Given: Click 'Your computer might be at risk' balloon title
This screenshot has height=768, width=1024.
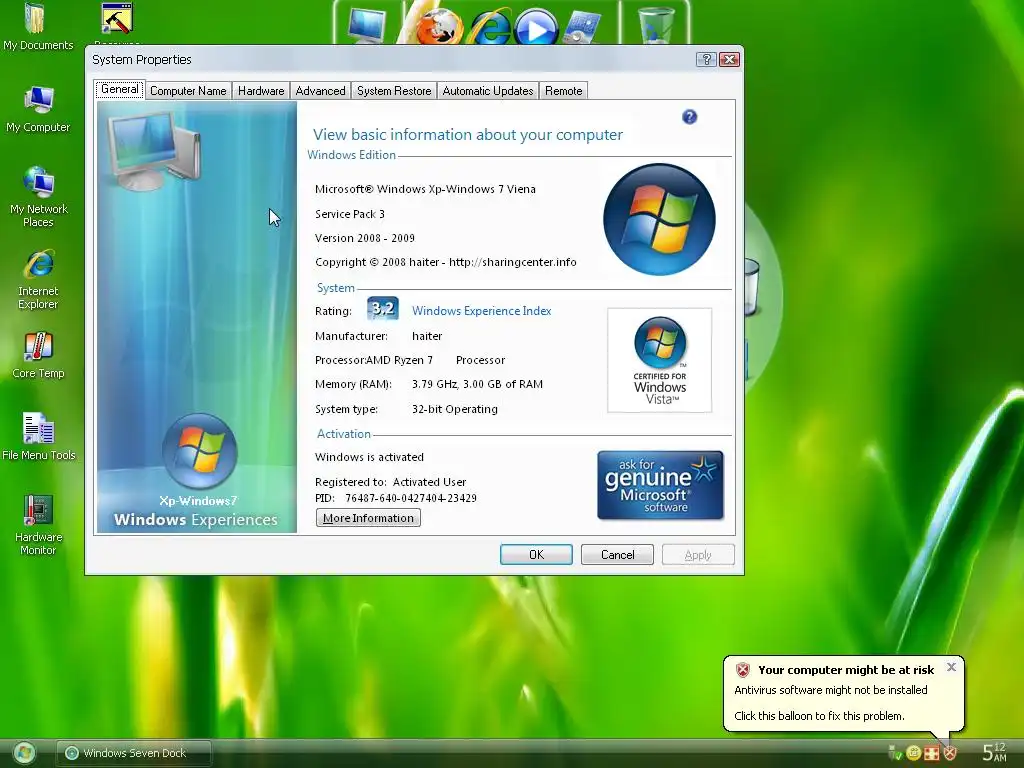Looking at the screenshot, I should click(x=846, y=669).
